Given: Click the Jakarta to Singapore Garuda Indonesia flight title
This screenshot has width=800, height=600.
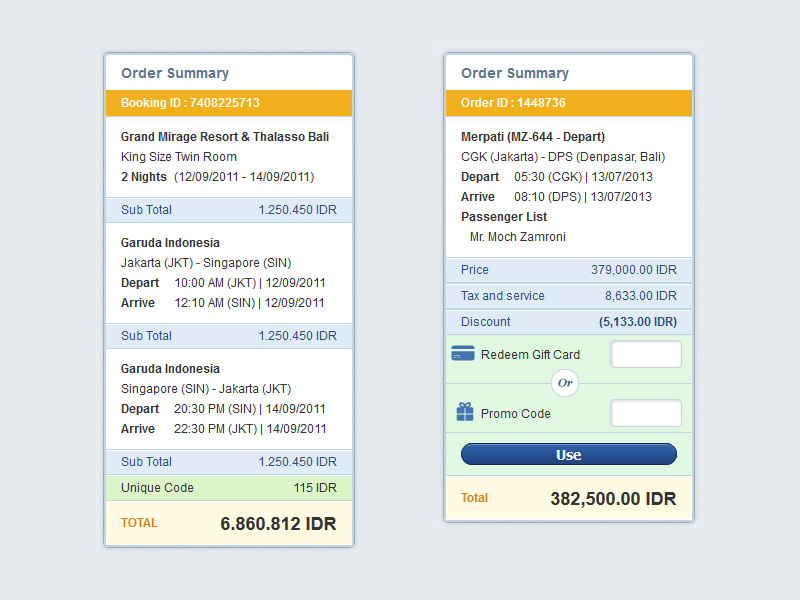Looking at the screenshot, I should (x=170, y=243).
